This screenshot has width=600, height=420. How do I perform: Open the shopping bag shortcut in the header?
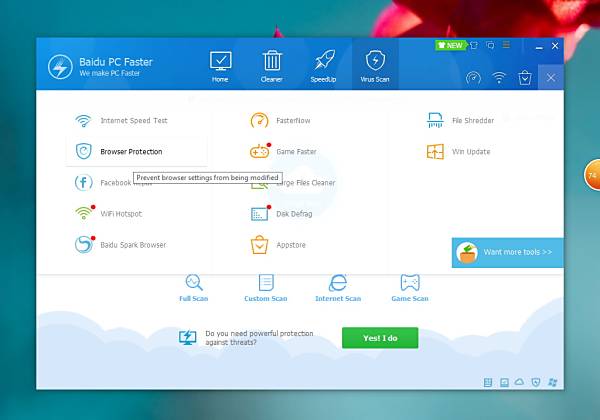[525, 78]
